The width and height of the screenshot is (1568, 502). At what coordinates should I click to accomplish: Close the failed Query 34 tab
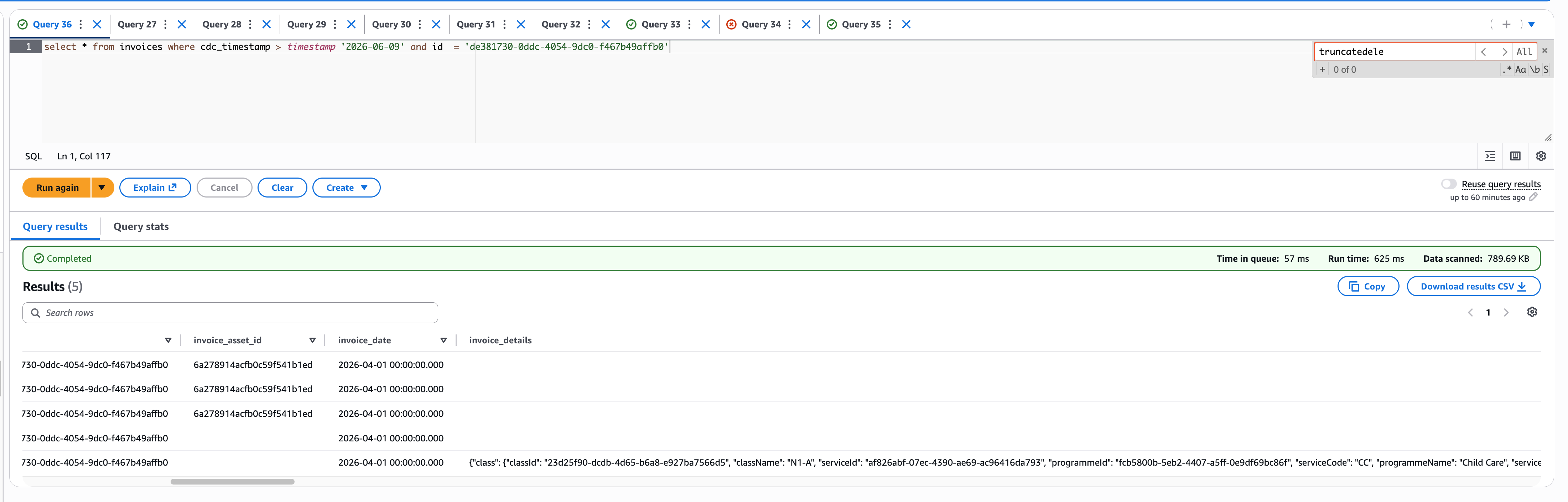[x=806, y=24]
